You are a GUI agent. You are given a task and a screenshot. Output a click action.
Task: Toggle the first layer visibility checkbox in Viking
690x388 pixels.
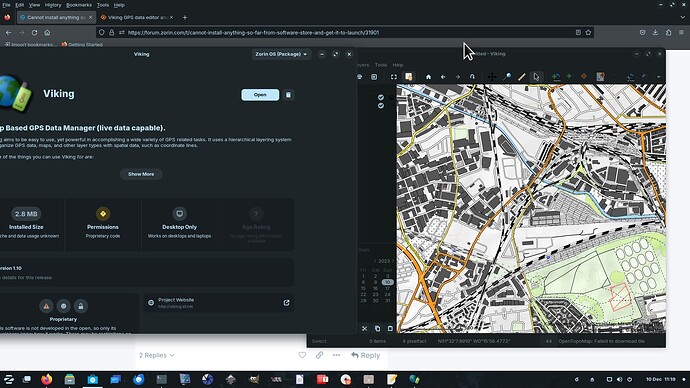(381, 97)
